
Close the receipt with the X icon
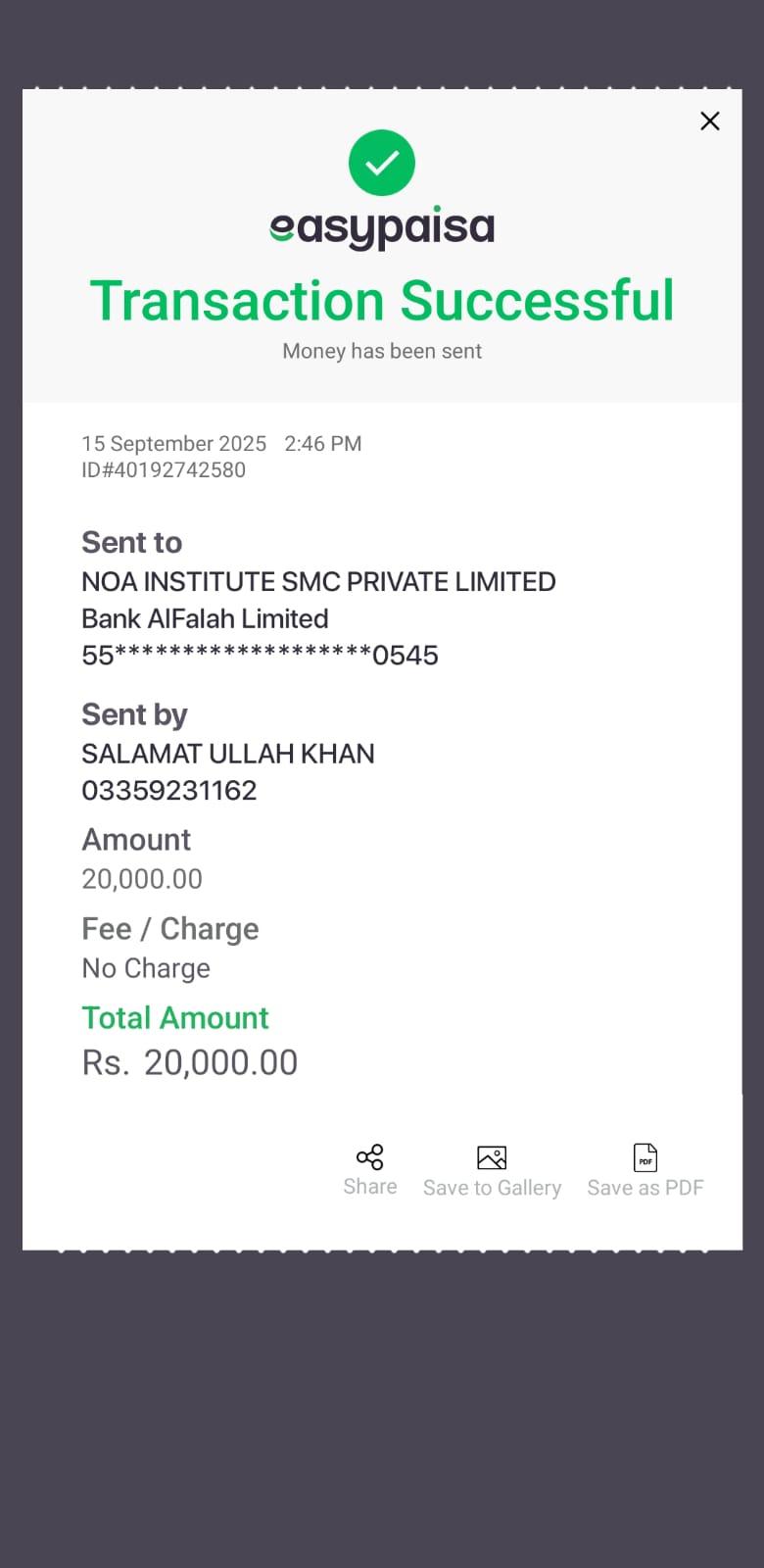coord(710,121)
